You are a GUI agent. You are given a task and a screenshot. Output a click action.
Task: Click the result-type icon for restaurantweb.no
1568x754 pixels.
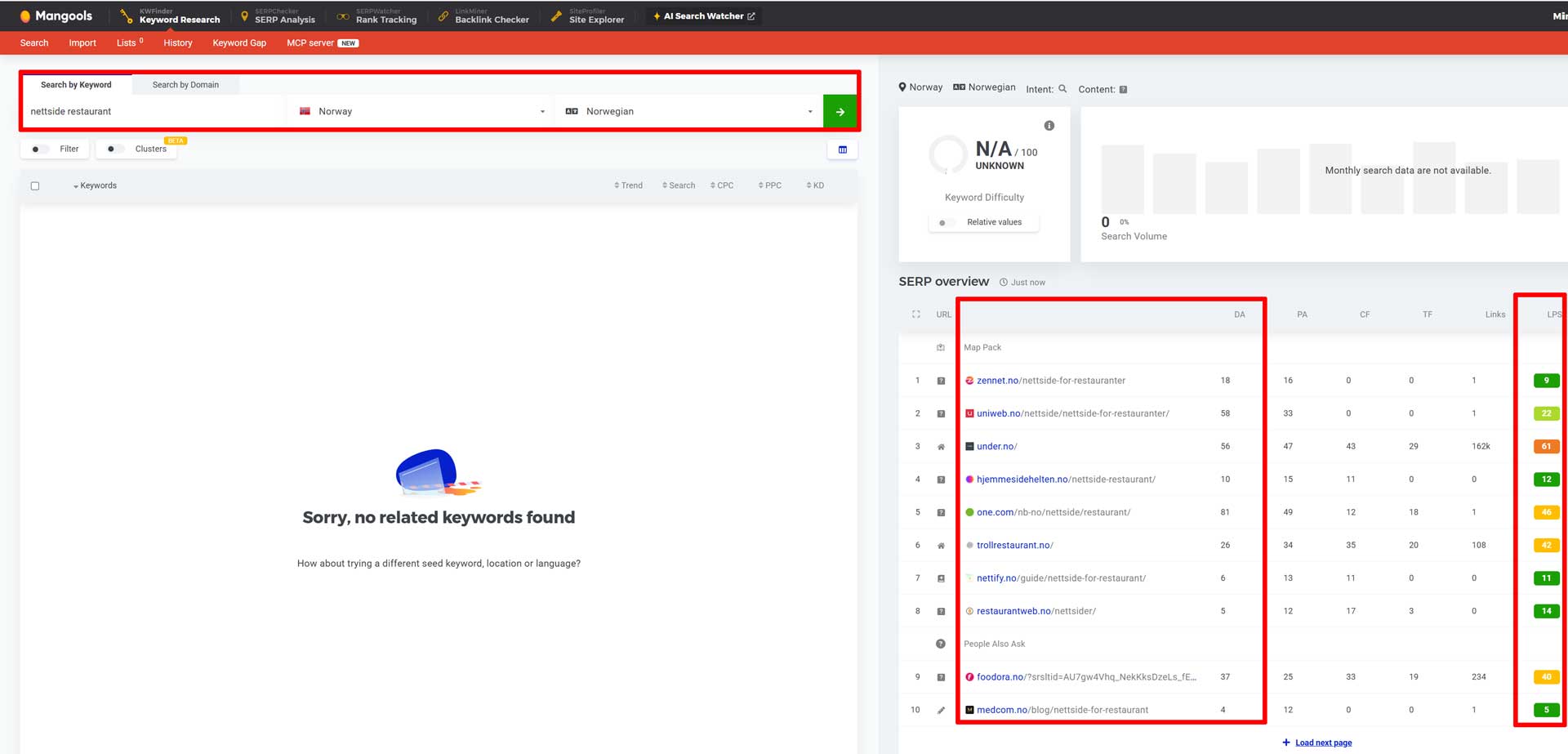[941, 611]
